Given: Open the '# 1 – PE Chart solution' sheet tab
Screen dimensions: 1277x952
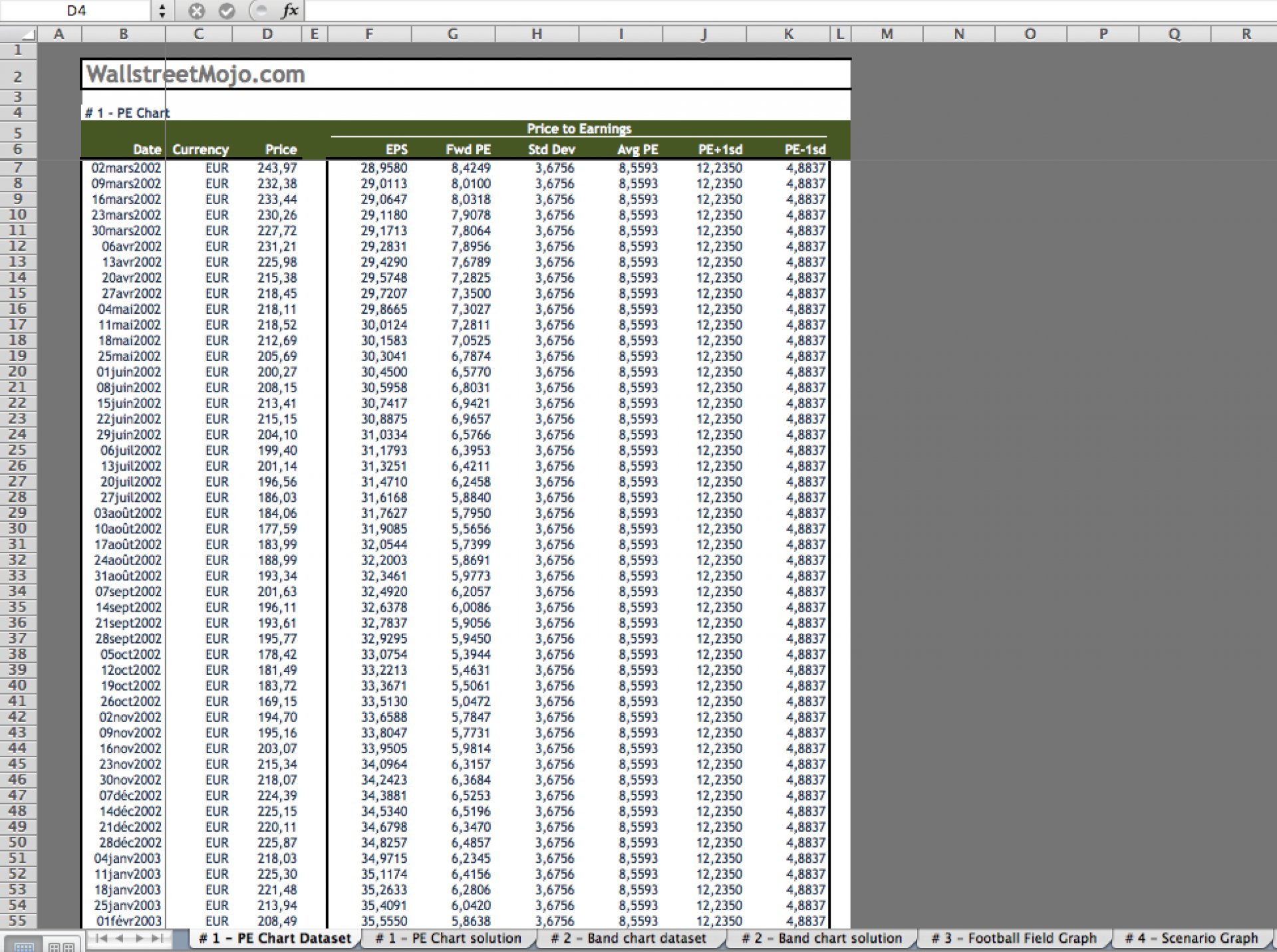Looking at the screenshot, I should pos(448,938).
